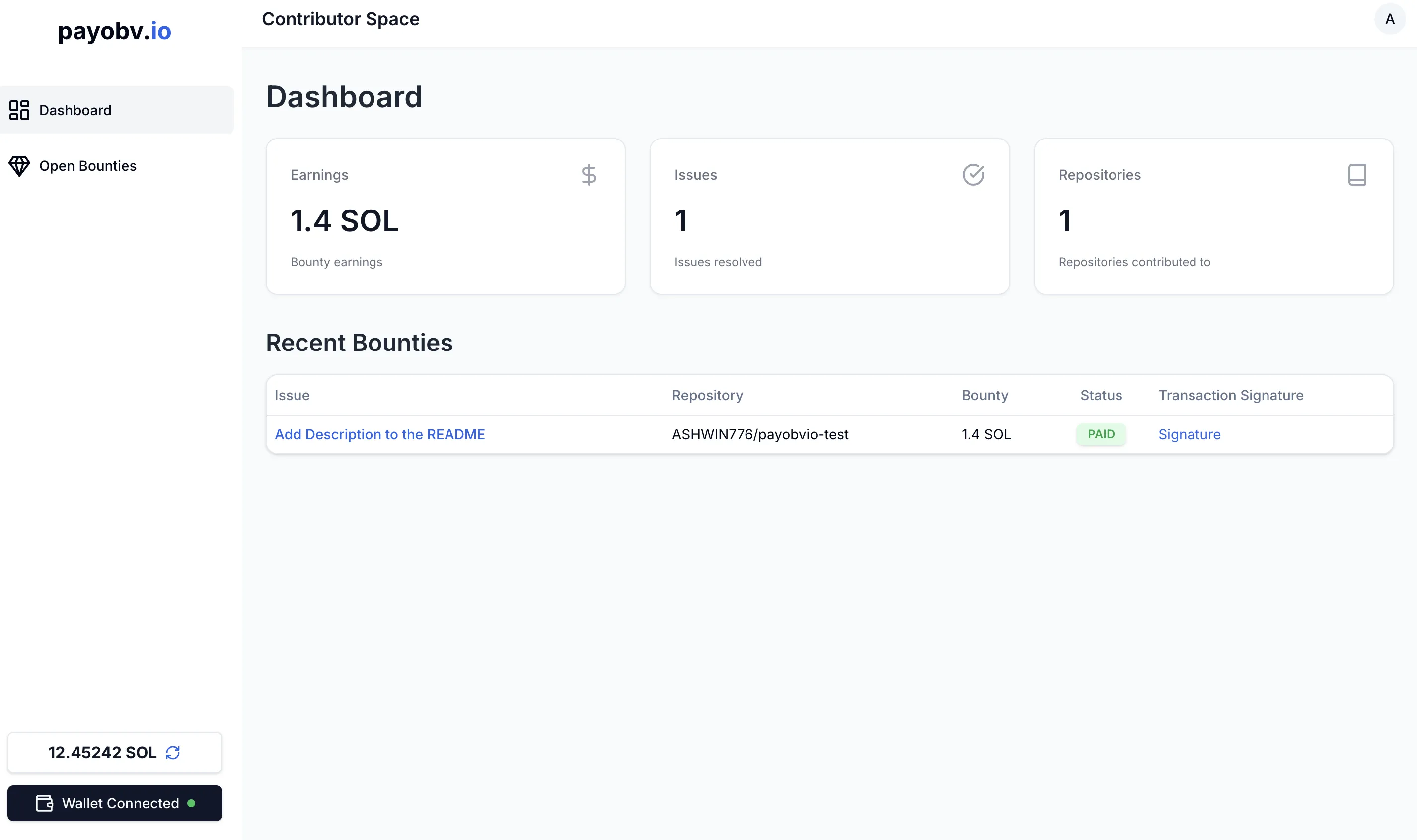This screenshot has width=1417, height=840.
Task: Click the Dashboard grid icon in sidebar
Action: click(19, 110)
